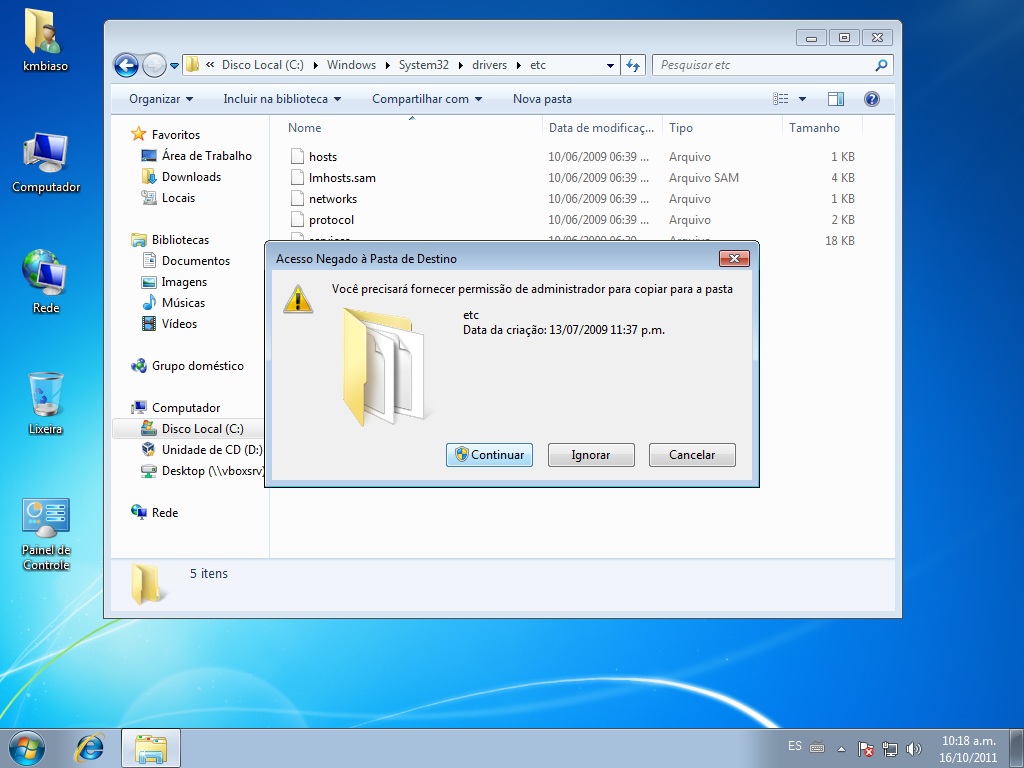Show hidden tray icons arrow
1024x768 pixels.
842,749
